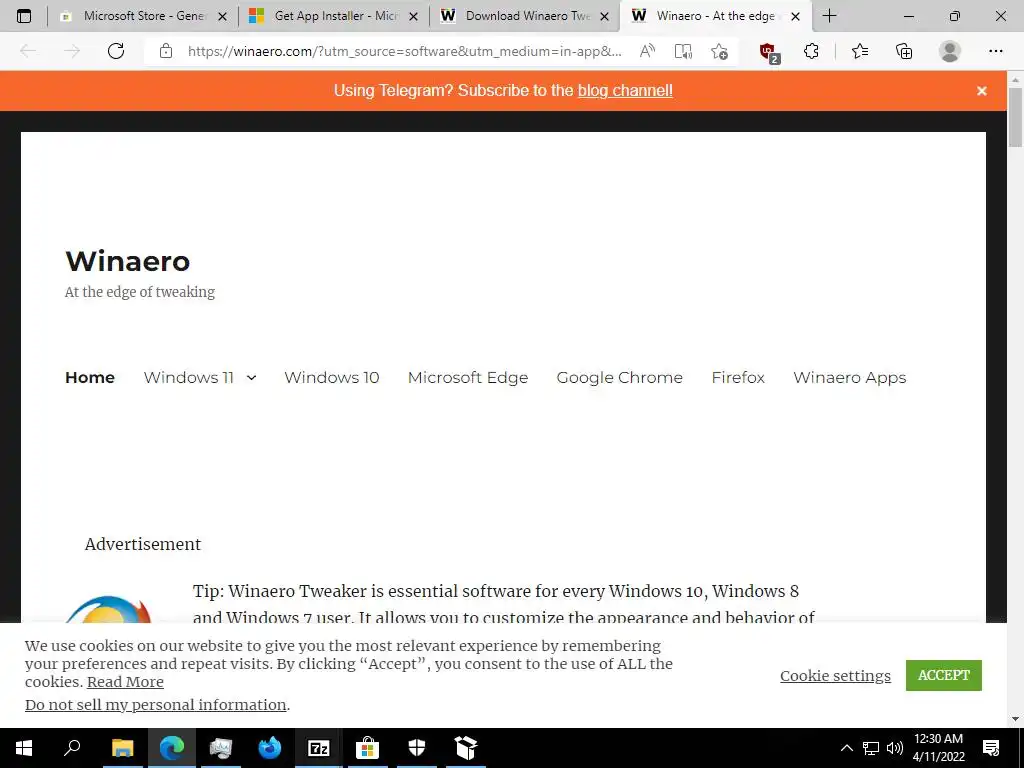Viewport: 1024px width, 768px height.
Task: Open the Collections panel
Action: tap(904, 51)
